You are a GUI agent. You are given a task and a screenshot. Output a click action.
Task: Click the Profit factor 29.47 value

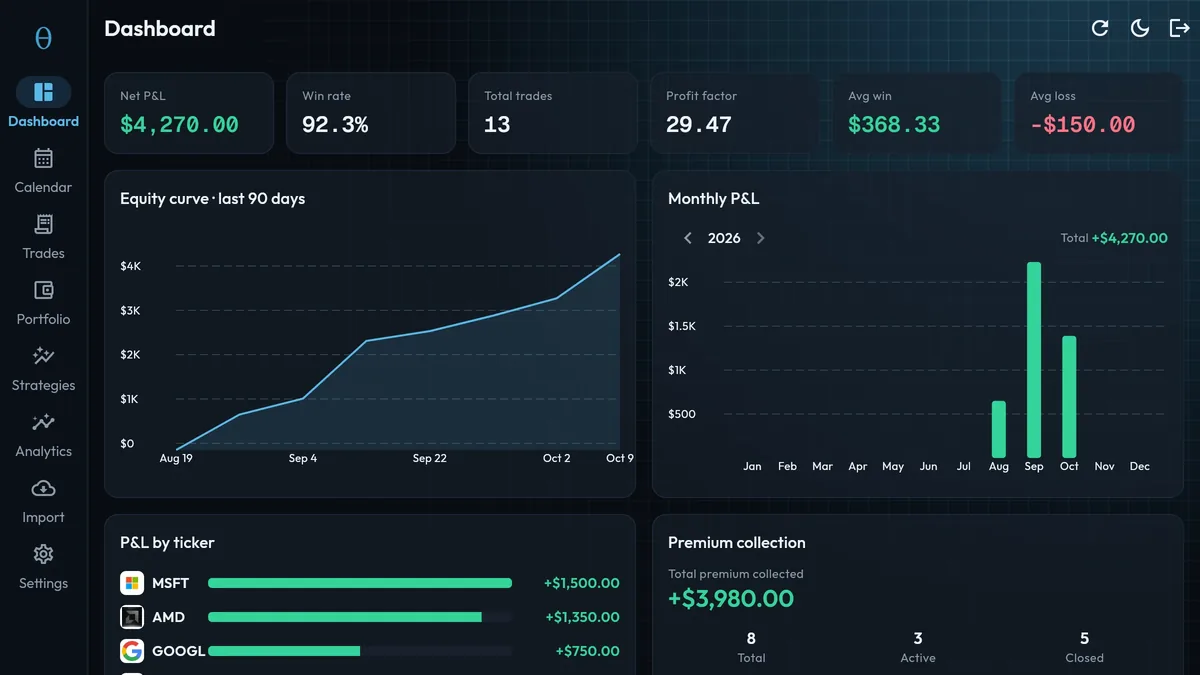[699, 125]
